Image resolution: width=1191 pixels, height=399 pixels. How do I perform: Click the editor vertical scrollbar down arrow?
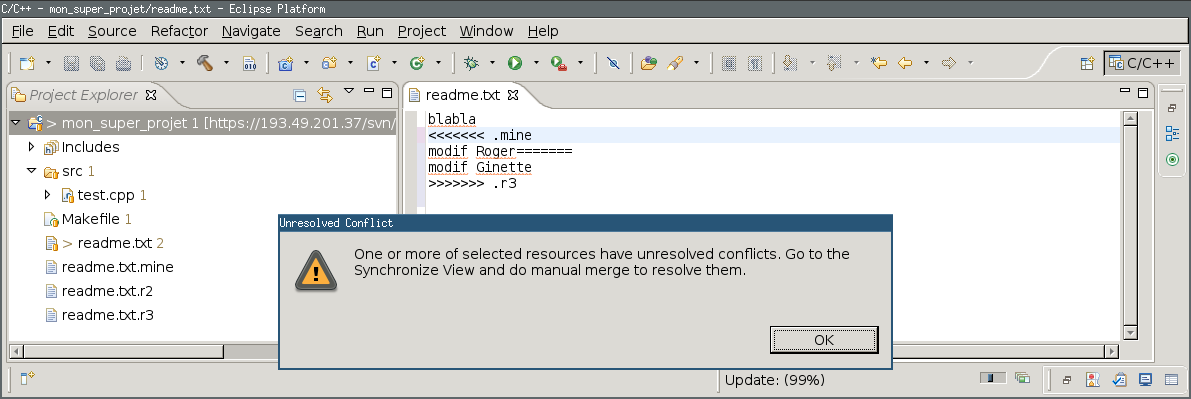1130,333
